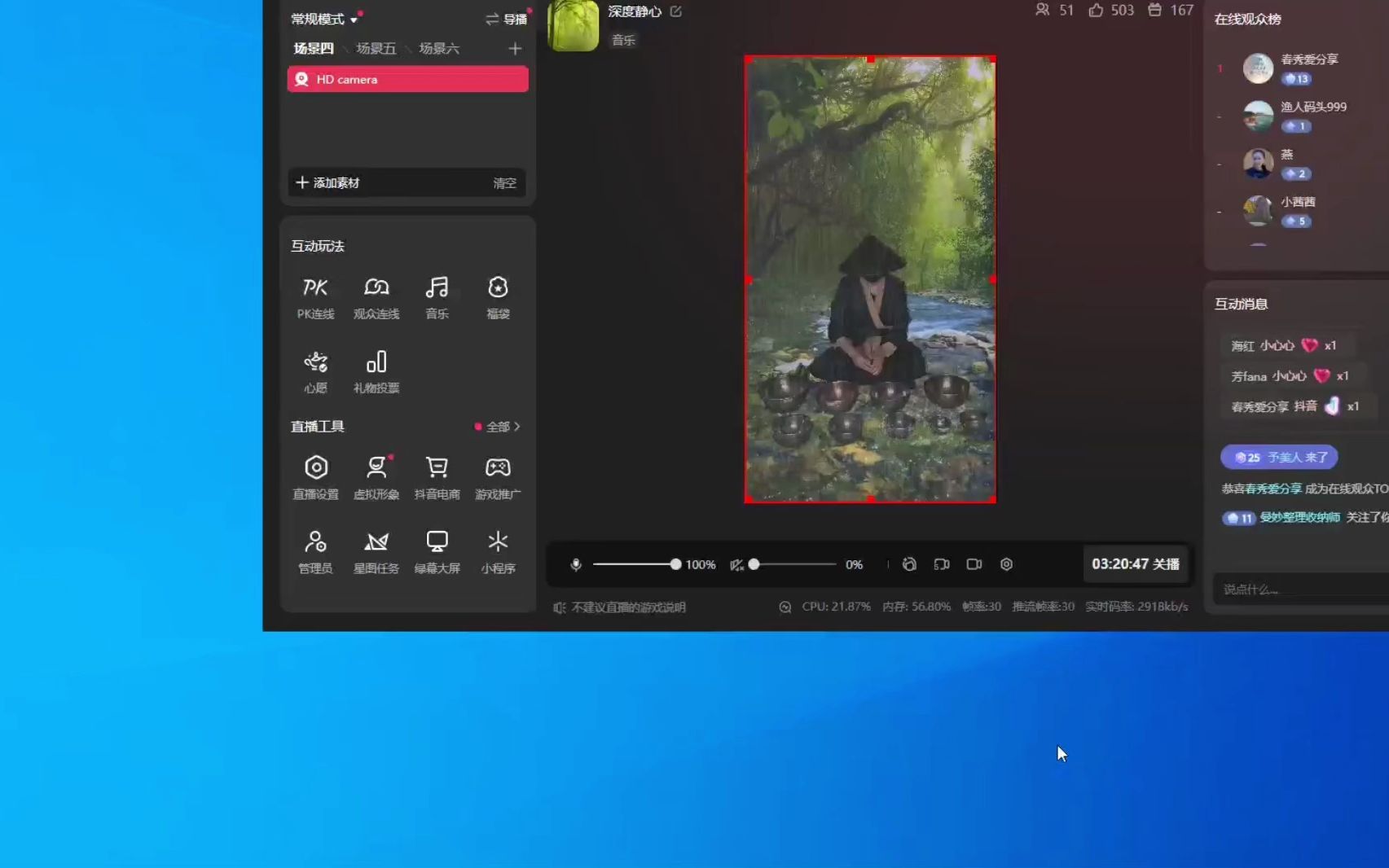The image size is (1389, 868).
Task: Select the 场景五 tab
Action: tap(376, 49)
